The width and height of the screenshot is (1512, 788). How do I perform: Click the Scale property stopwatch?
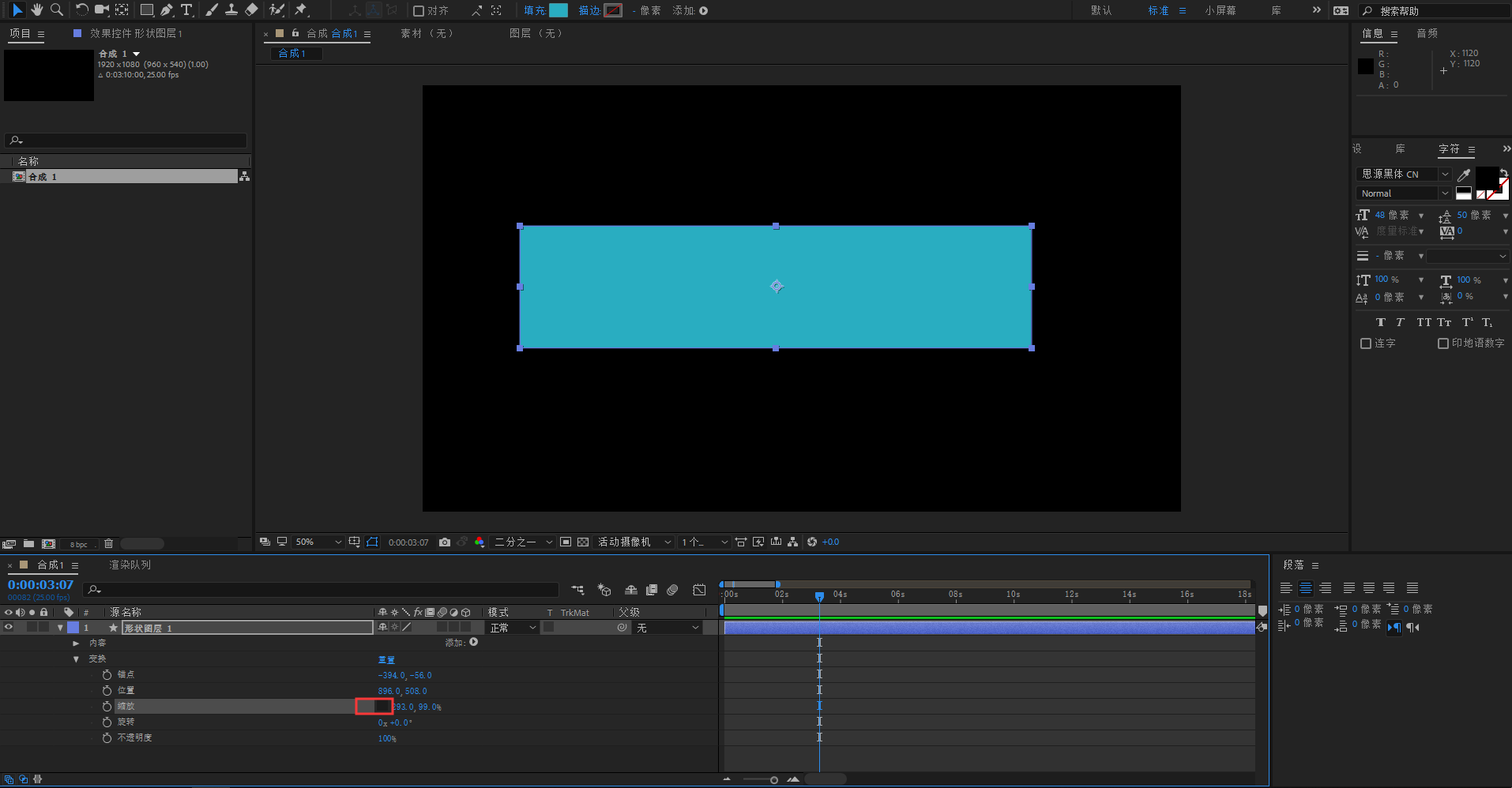pos(107,706)
